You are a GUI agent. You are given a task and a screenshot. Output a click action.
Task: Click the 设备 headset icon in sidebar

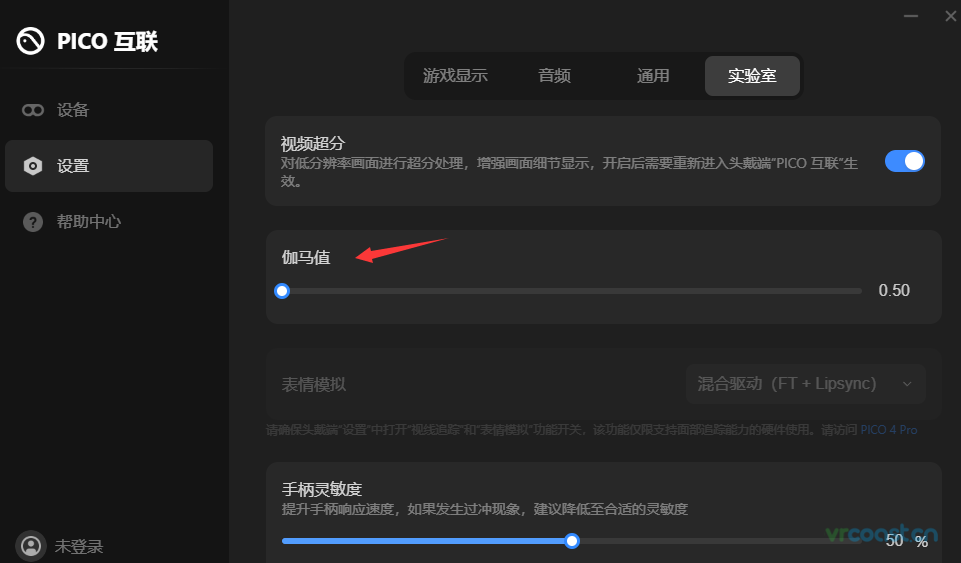[32, 110]
